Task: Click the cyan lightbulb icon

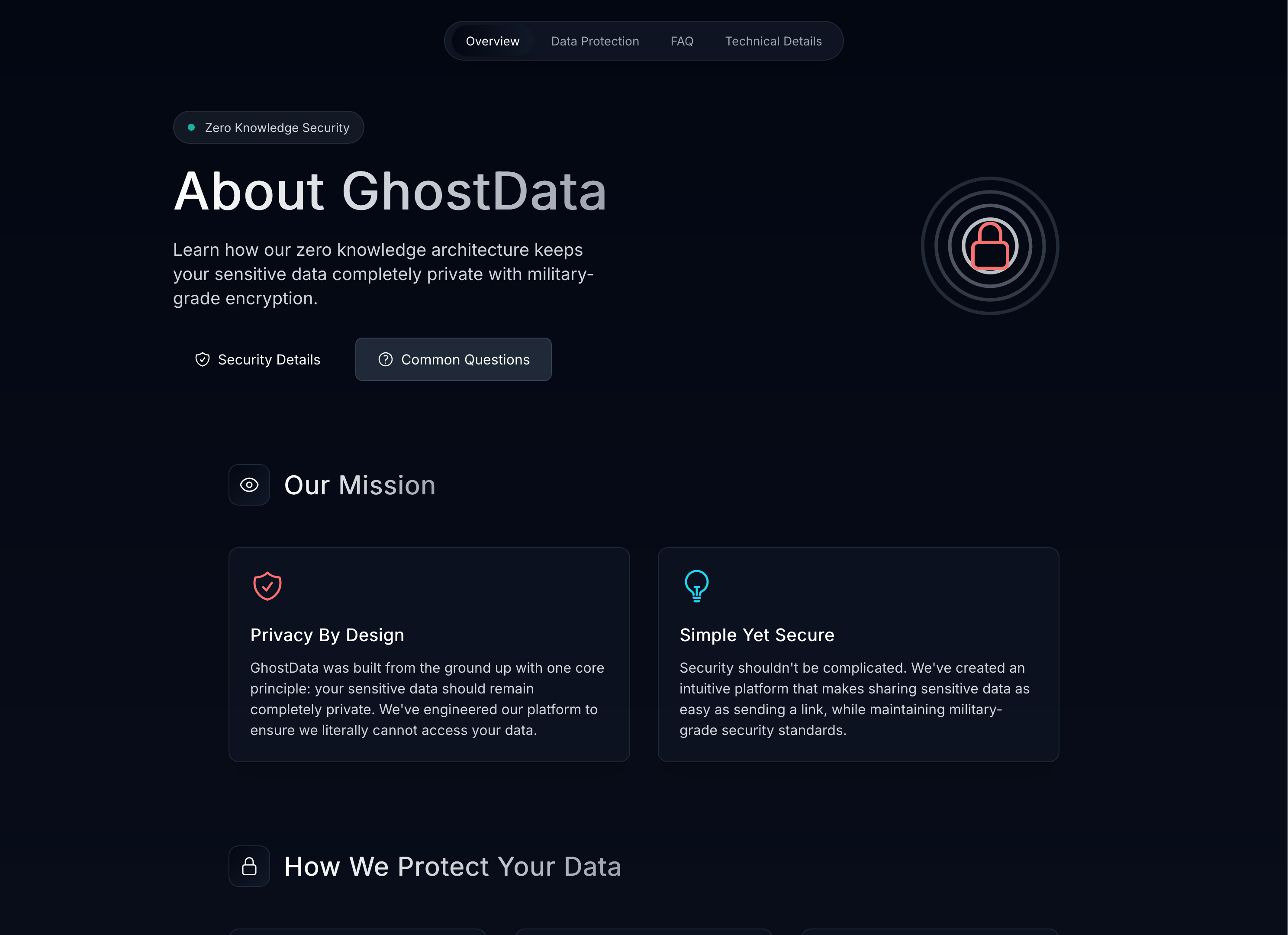Action: click(696, 586)
